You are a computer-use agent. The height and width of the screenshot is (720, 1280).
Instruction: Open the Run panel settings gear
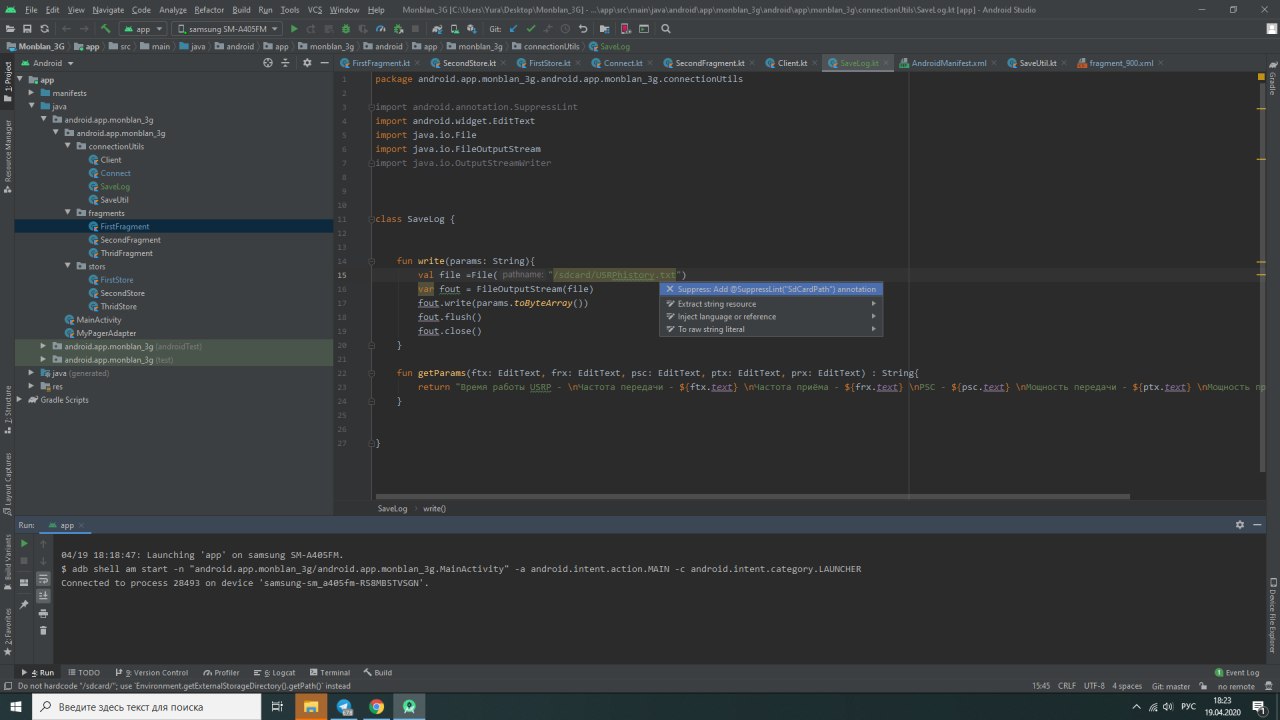[1240, 524]
